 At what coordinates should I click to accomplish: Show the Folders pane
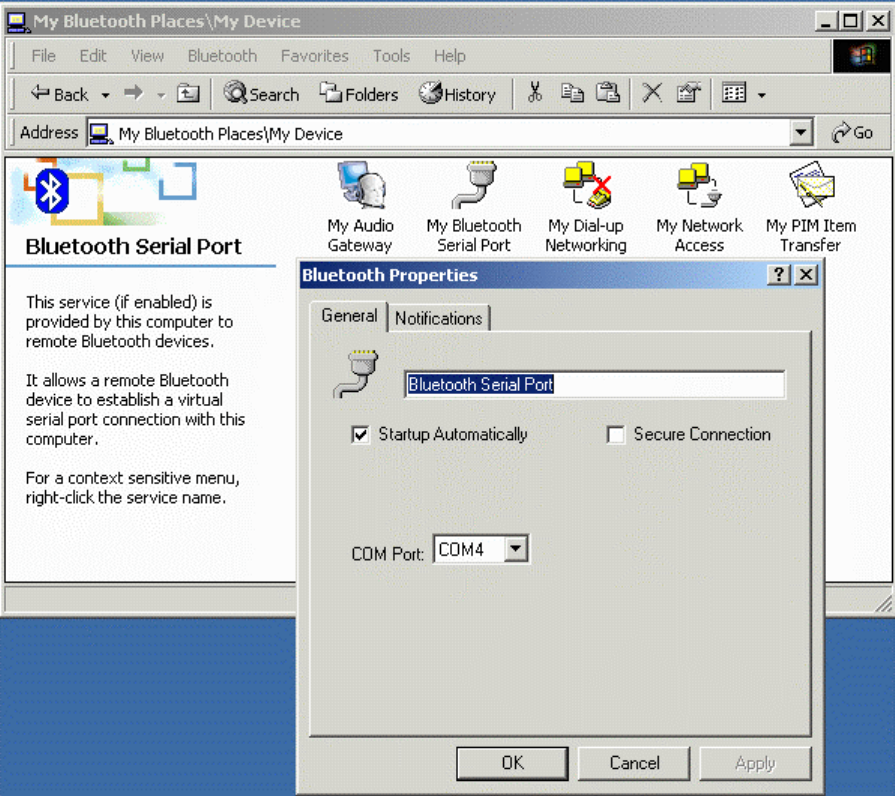click(358, 94)
